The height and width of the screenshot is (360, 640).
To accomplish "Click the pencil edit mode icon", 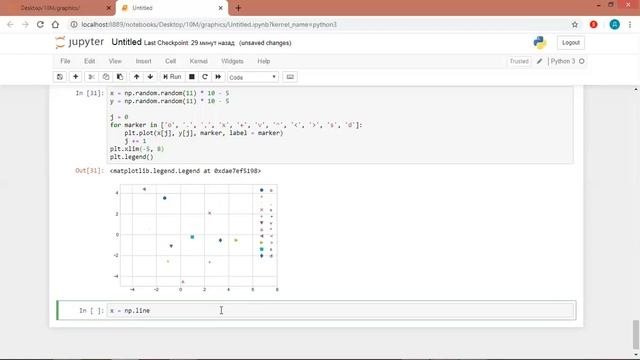I will (539, 61).
